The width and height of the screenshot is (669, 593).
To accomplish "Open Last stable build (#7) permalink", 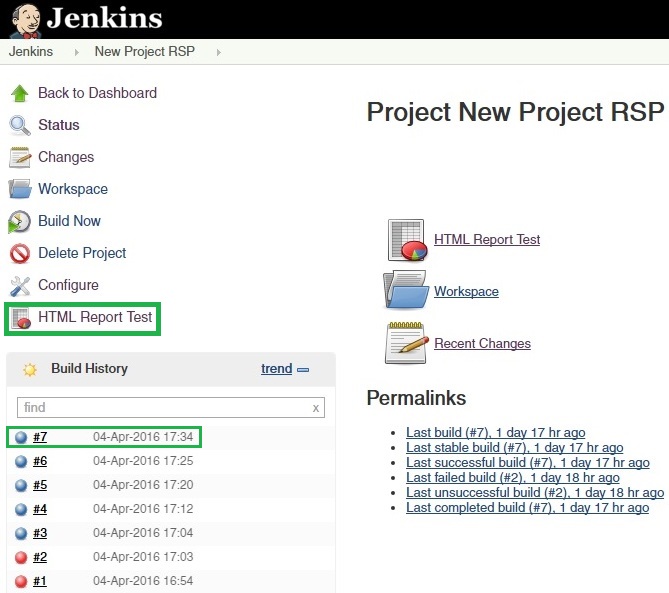I will 515,448.
